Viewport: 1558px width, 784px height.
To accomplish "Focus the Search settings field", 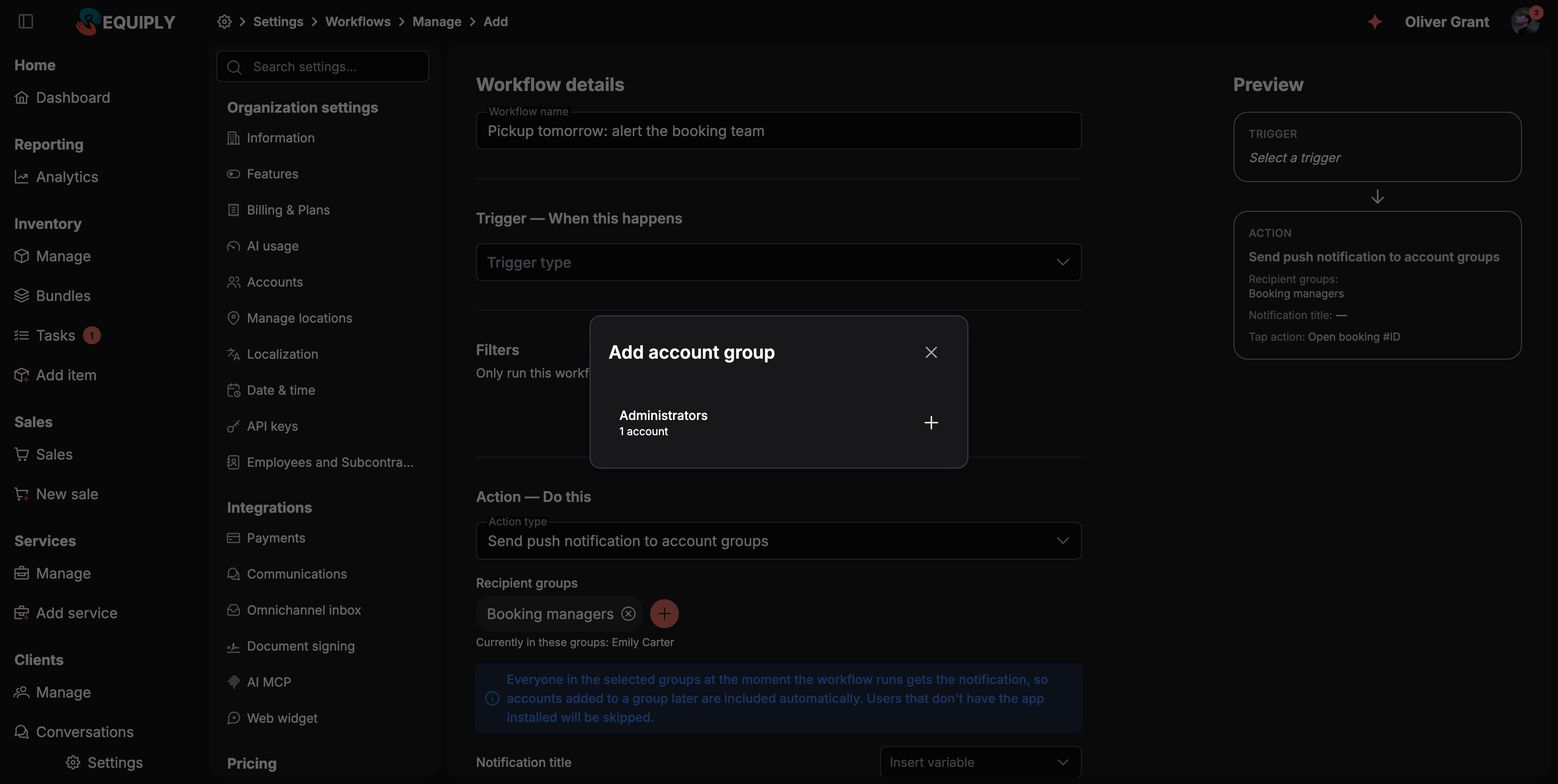I will 322,67.
